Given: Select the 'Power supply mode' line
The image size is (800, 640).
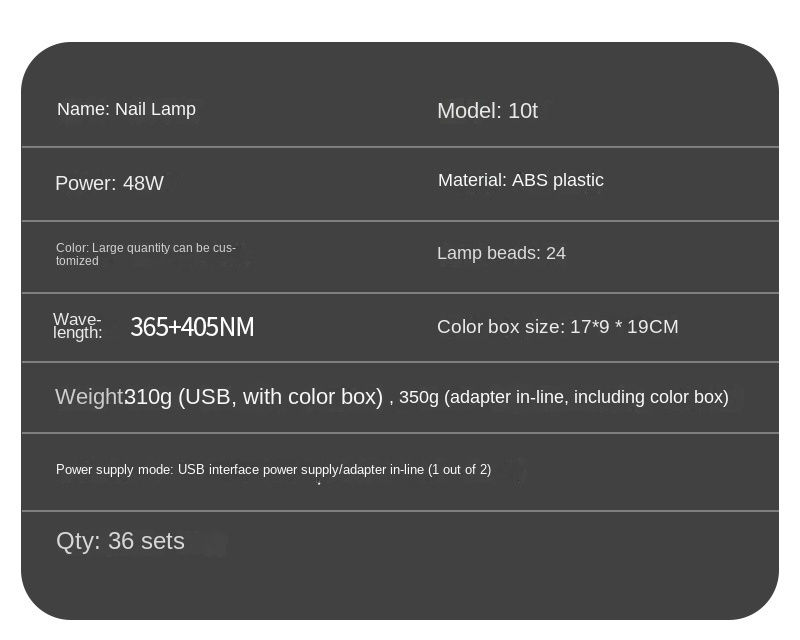Looking at the screenshot, I should tap(273, 470).
